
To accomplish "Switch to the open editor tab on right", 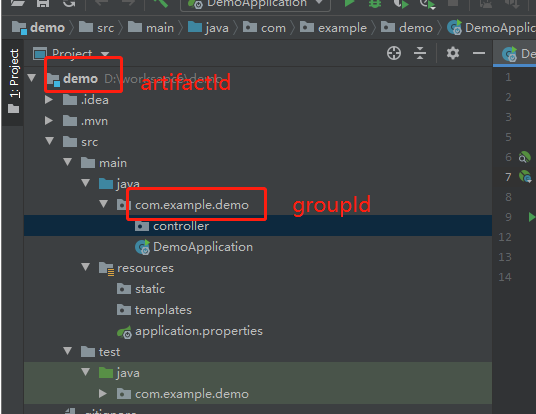I will coord(514,54).
